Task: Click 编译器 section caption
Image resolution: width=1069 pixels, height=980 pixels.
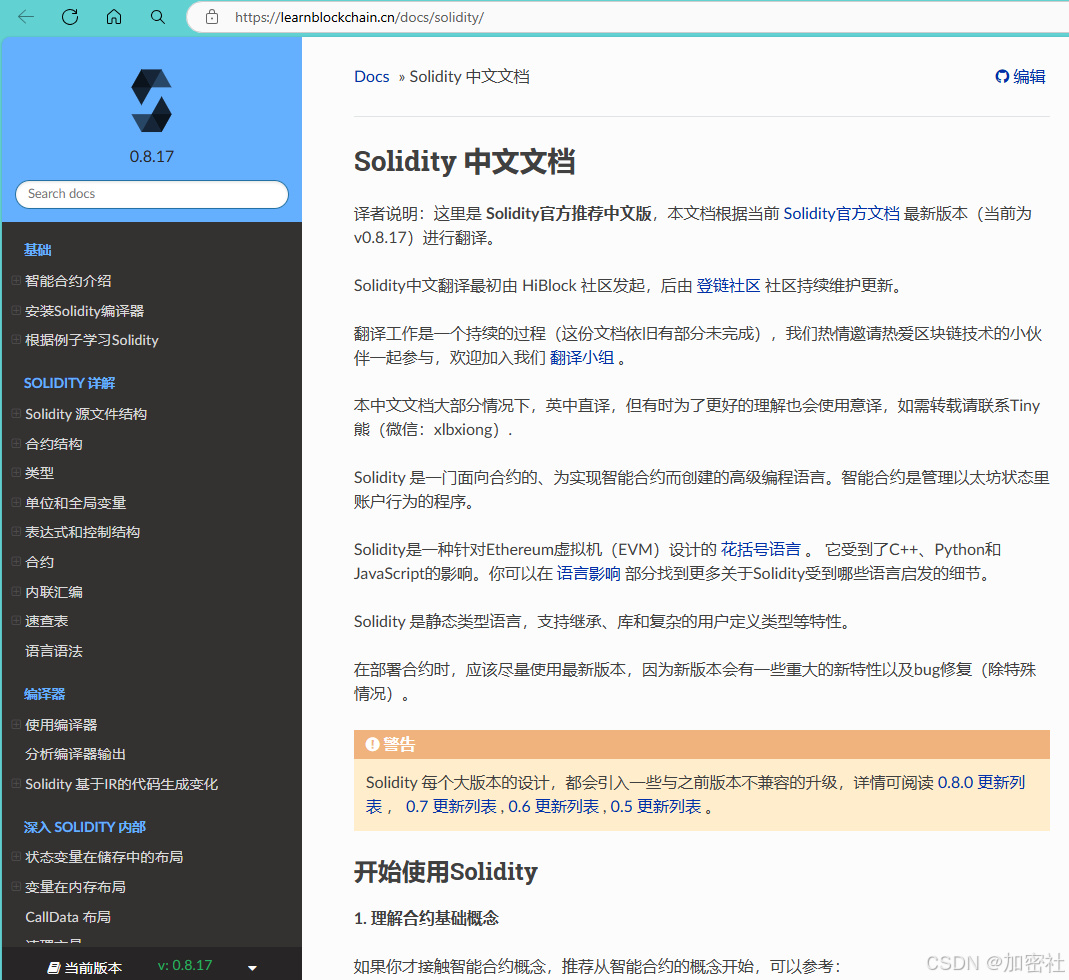Action: pyautogui.click(x=44, y=694)
